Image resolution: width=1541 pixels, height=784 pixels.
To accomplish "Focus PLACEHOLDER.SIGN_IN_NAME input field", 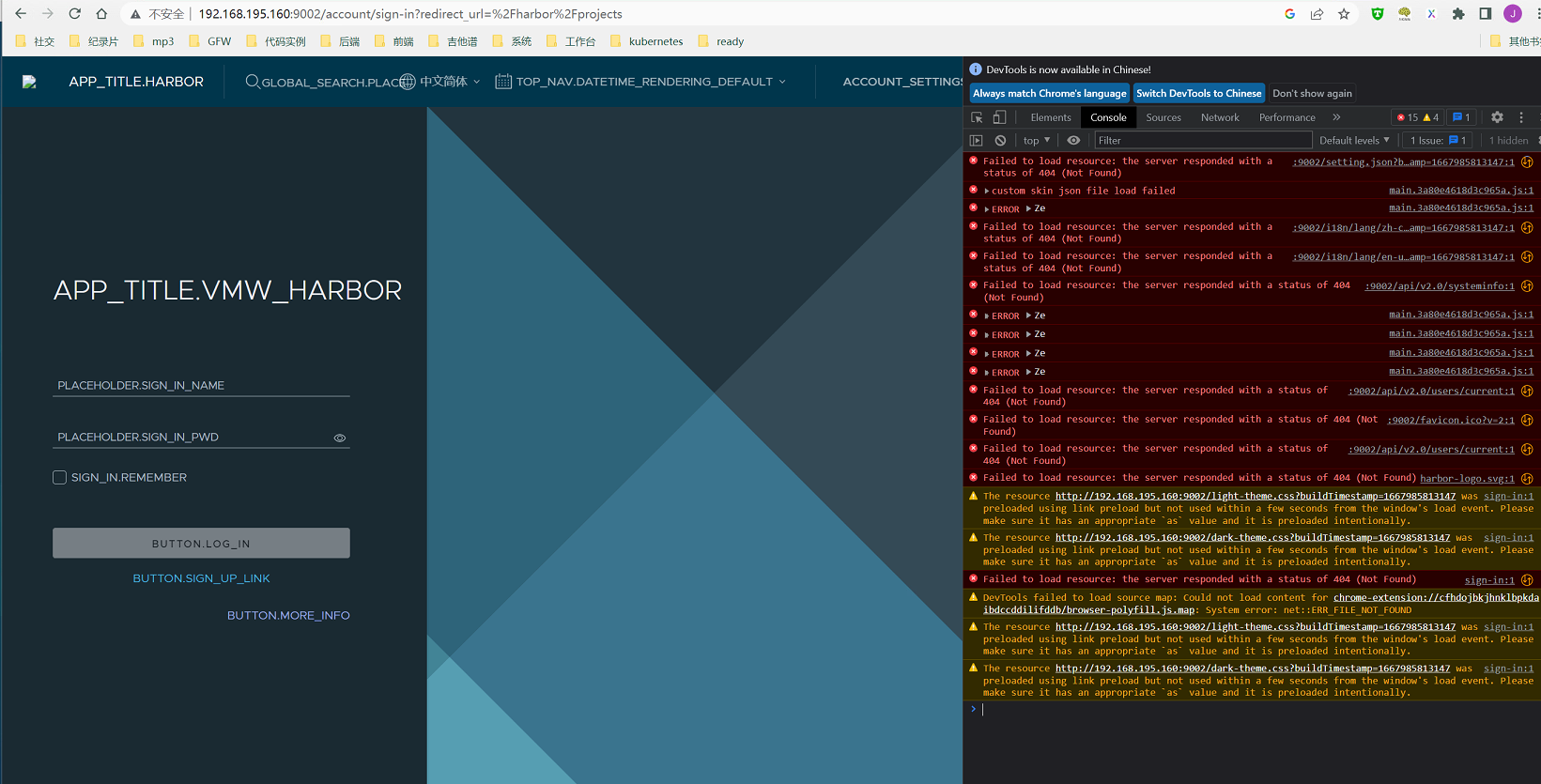I will (x=201, y=385).
